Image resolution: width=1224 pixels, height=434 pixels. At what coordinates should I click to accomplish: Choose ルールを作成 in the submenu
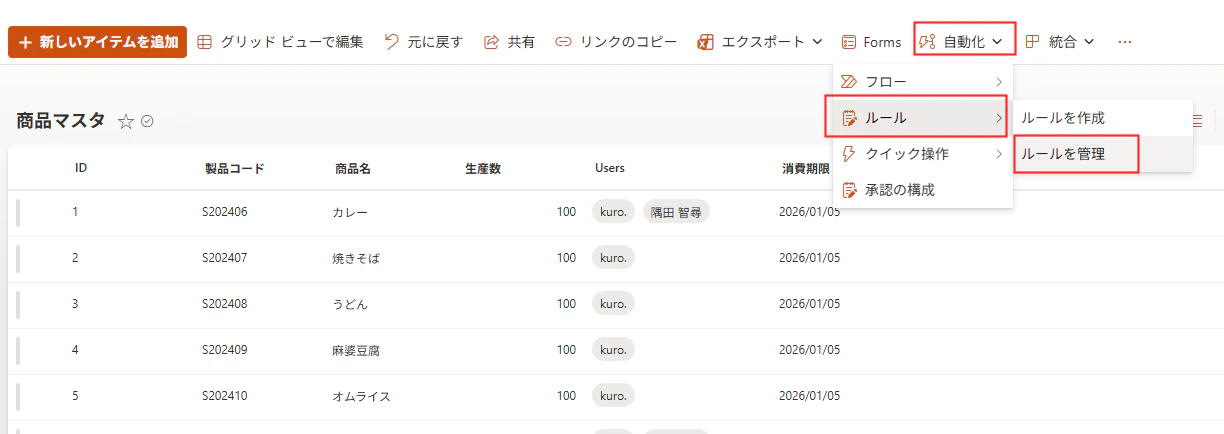tap(1103, 118)
